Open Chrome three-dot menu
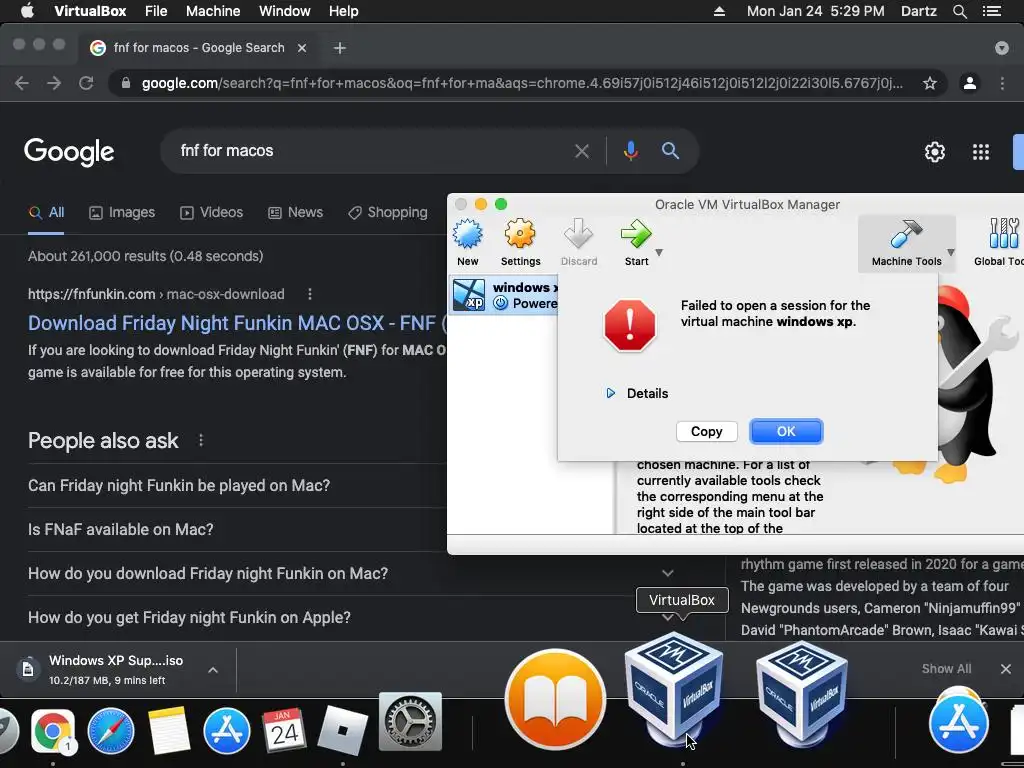The width and height of the screenshot is (1024, 768). pos(1002,83)
